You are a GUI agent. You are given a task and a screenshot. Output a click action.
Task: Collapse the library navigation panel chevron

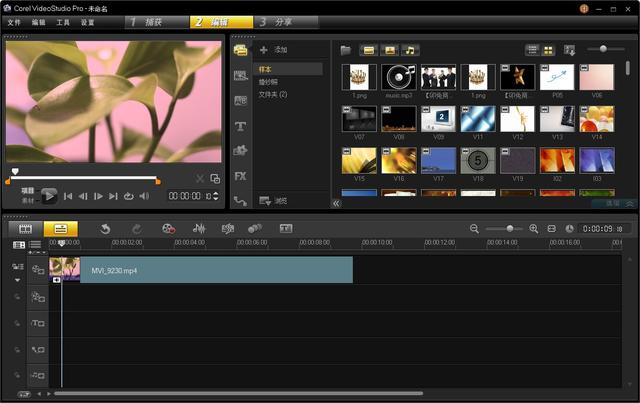pyautogui.click(x=336, y=203)
